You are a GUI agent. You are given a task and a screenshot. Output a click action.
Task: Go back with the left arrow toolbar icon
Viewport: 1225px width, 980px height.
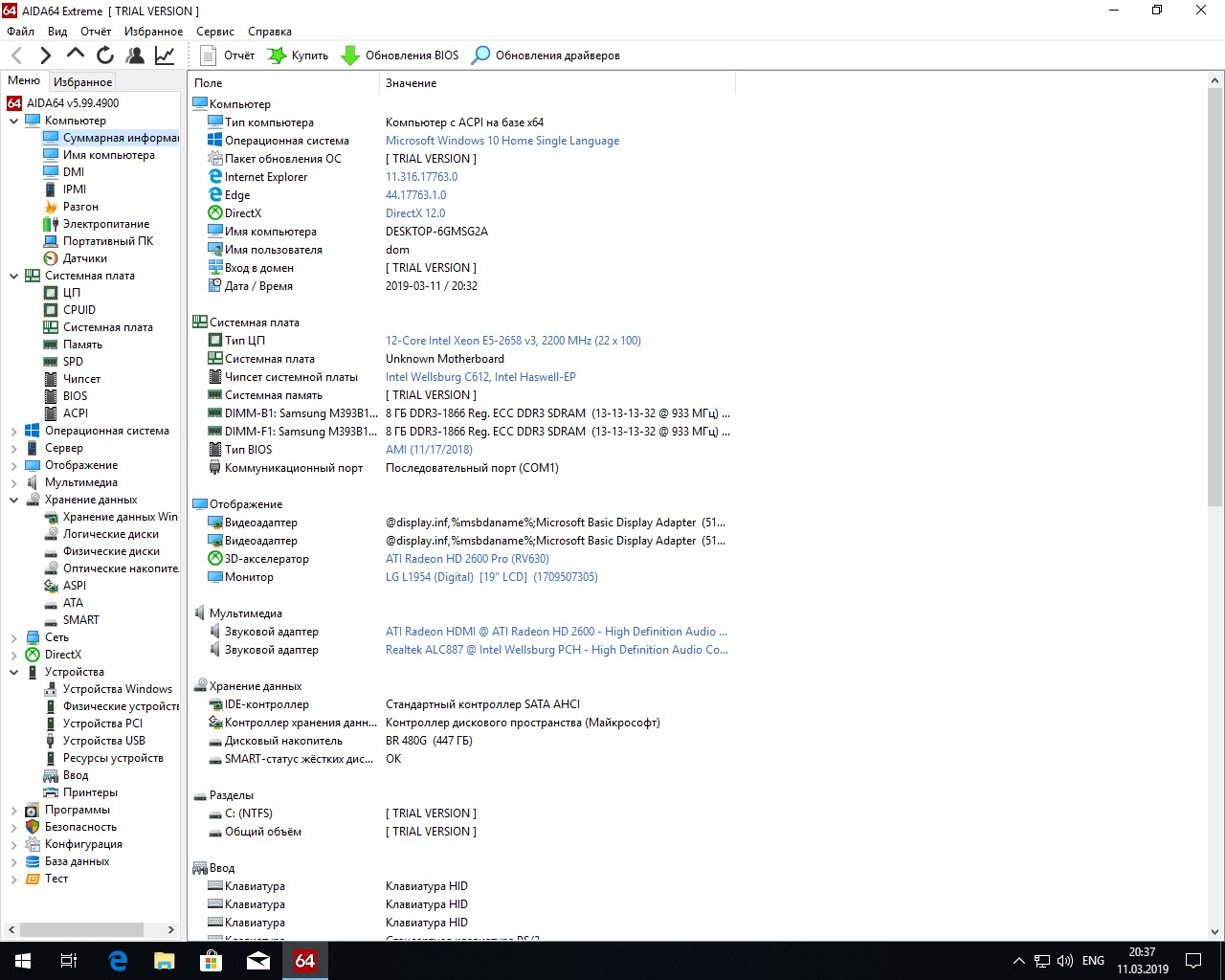pyautogui.click(x=17, y=56)
